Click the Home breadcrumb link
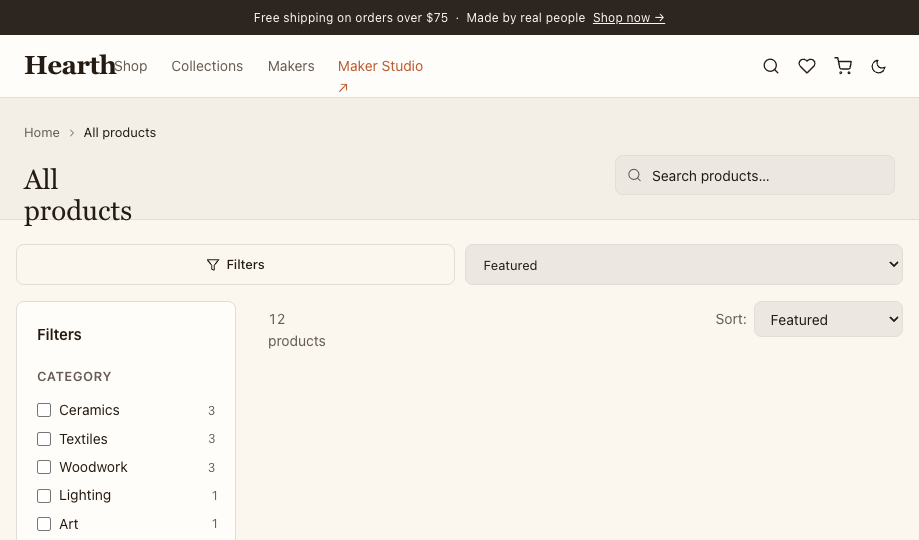919x540 pixels. click(42, 133)
